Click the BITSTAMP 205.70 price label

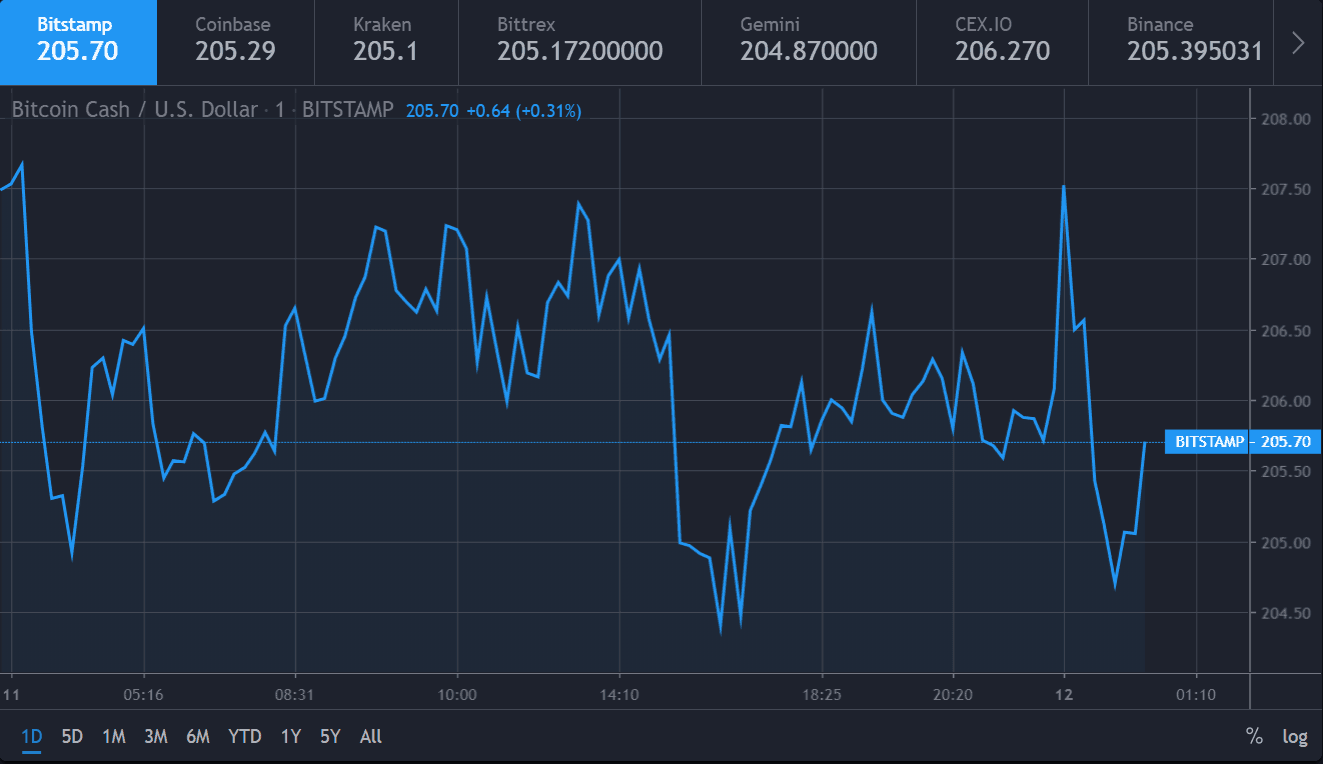click(x=1243, y=442)
